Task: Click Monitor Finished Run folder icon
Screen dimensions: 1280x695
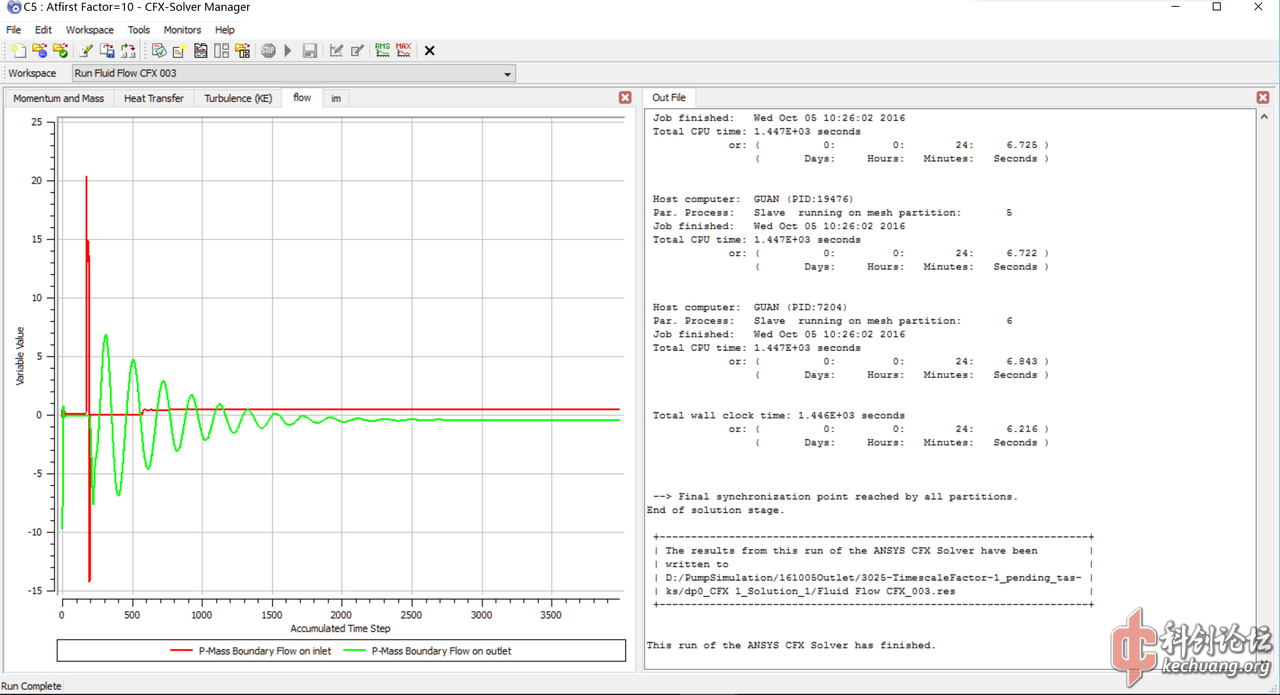Action: click(61, 51)
